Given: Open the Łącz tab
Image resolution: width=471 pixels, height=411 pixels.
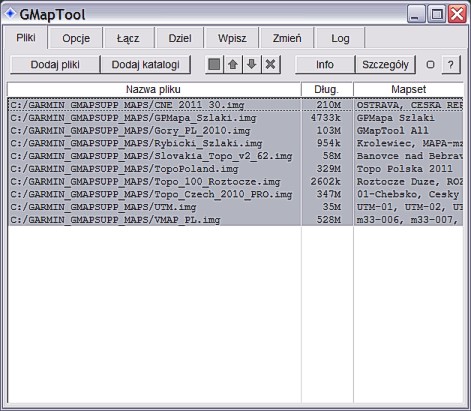Looking at the screenshot, I should (x=128, y=38).
